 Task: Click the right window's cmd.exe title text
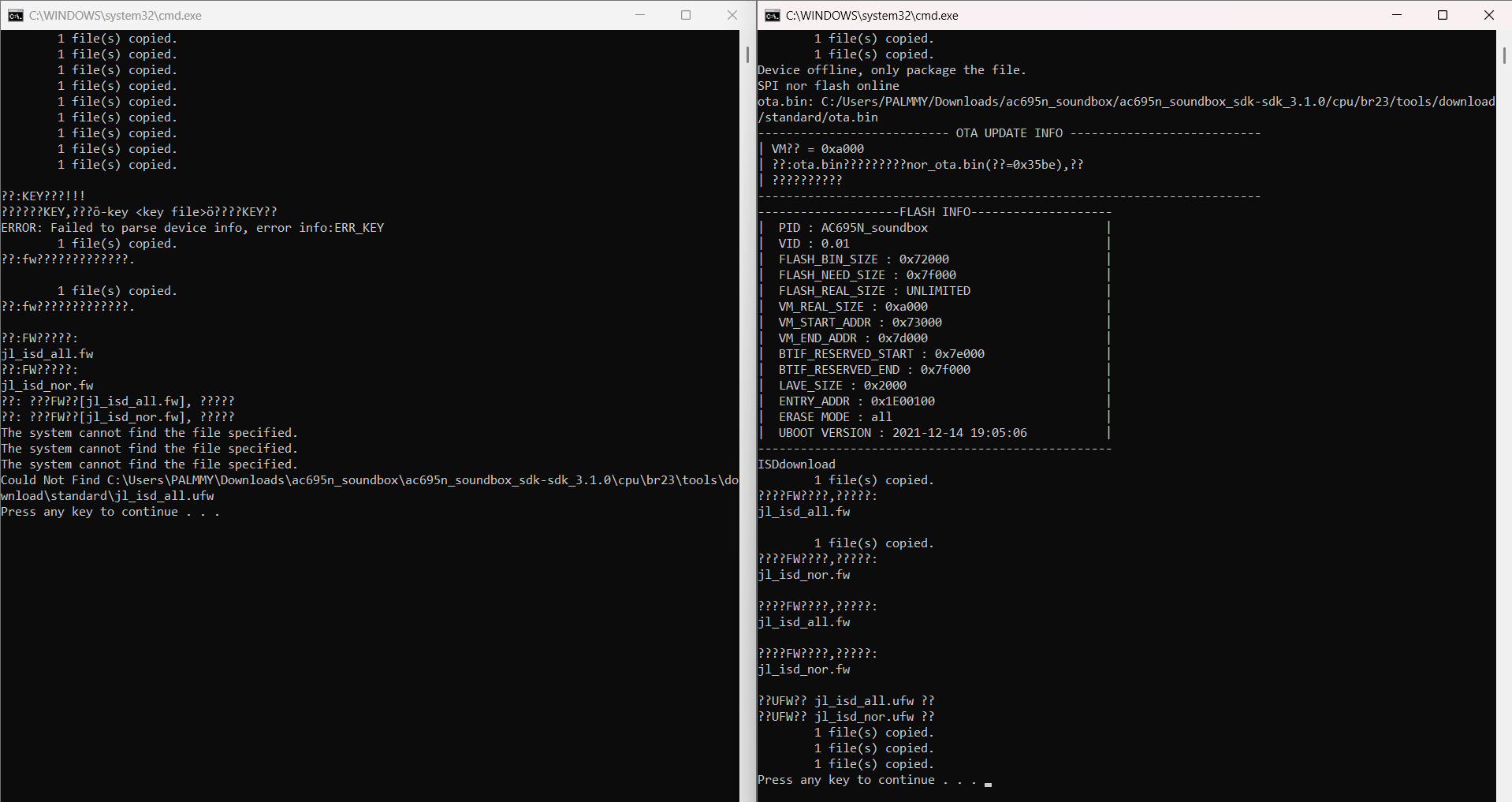[x=872, y=15]
